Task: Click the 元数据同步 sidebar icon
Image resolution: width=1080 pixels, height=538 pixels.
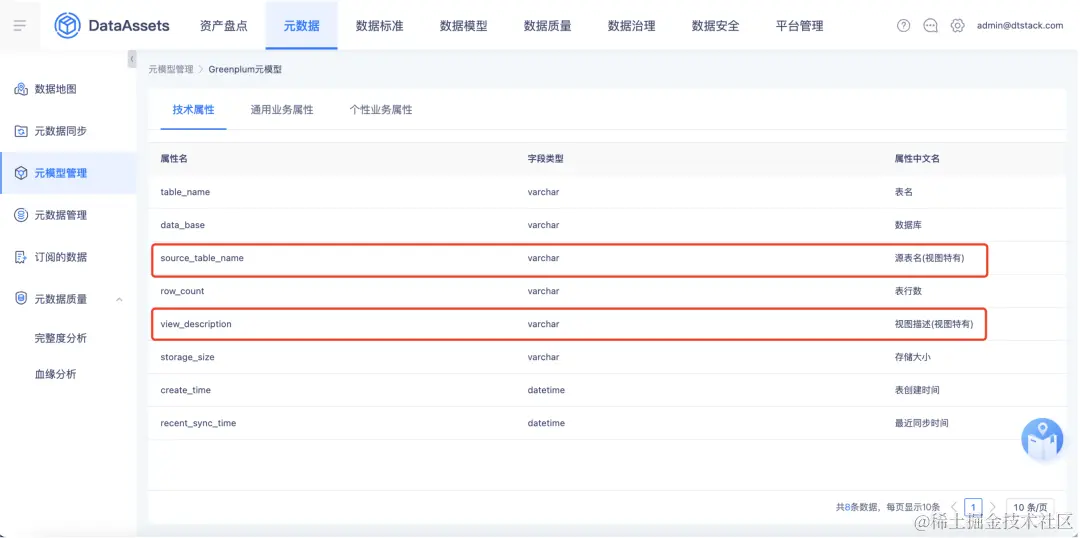Action: point(21,131)
